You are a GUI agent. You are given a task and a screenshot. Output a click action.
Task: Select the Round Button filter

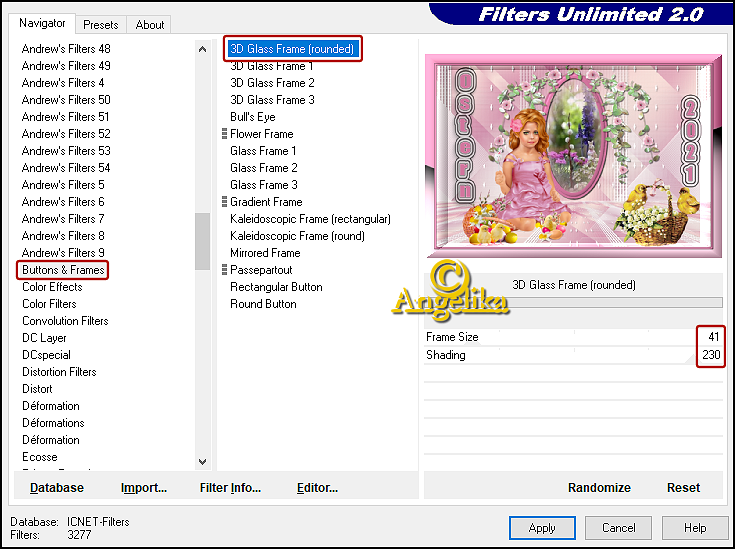(x=263, y=304)
